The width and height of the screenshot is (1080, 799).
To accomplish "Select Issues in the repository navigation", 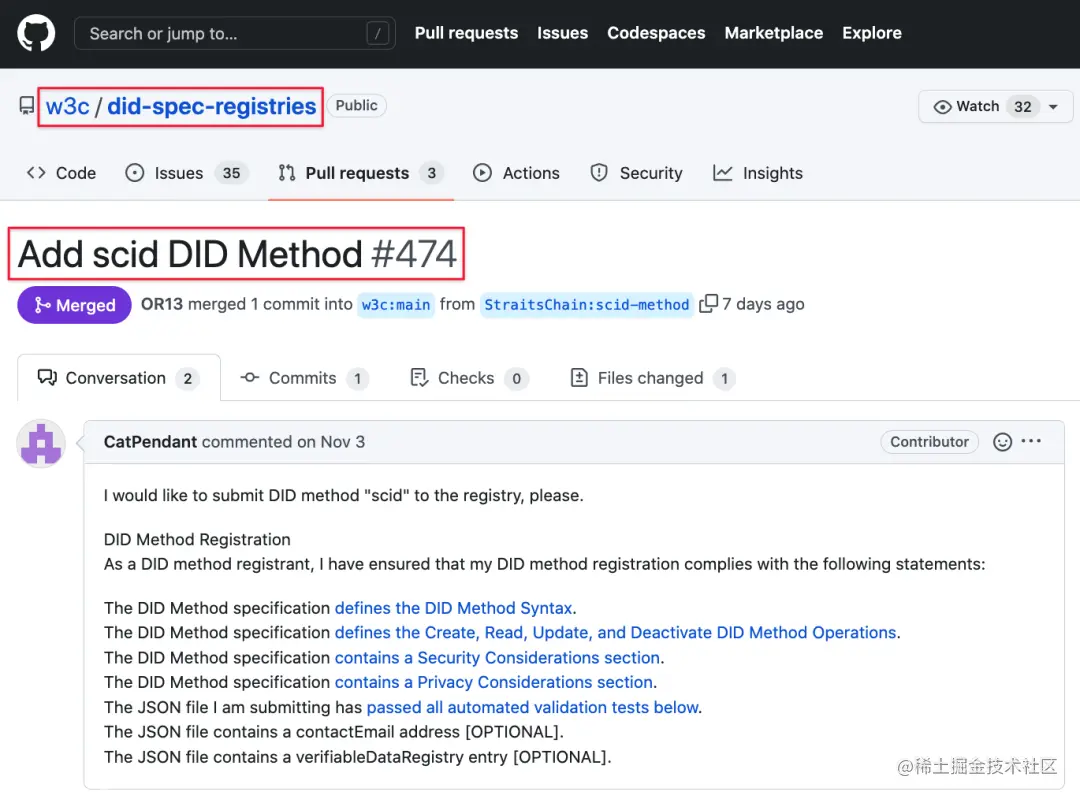I will point(179,173).
